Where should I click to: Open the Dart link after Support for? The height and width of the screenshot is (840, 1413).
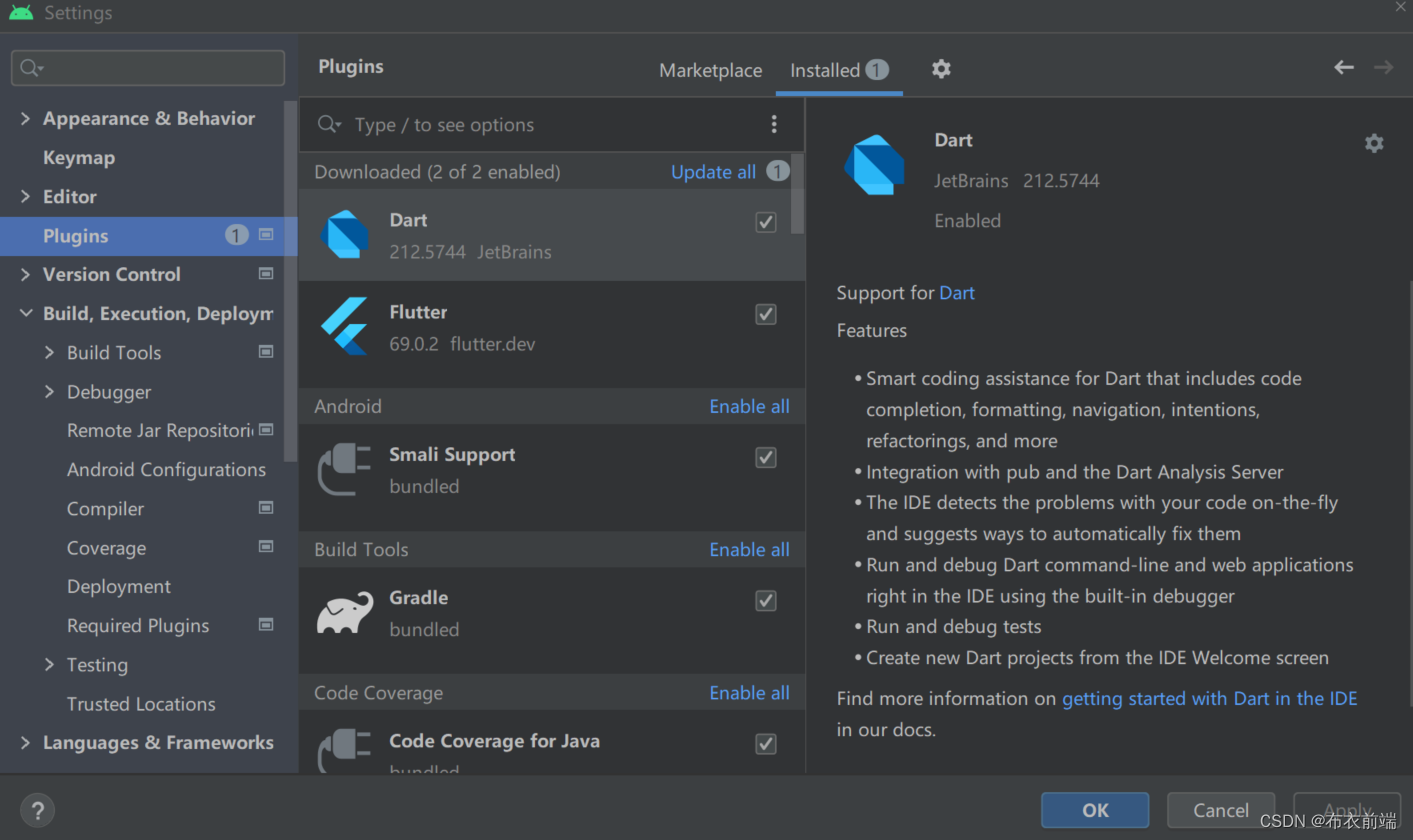click(956, 293)
